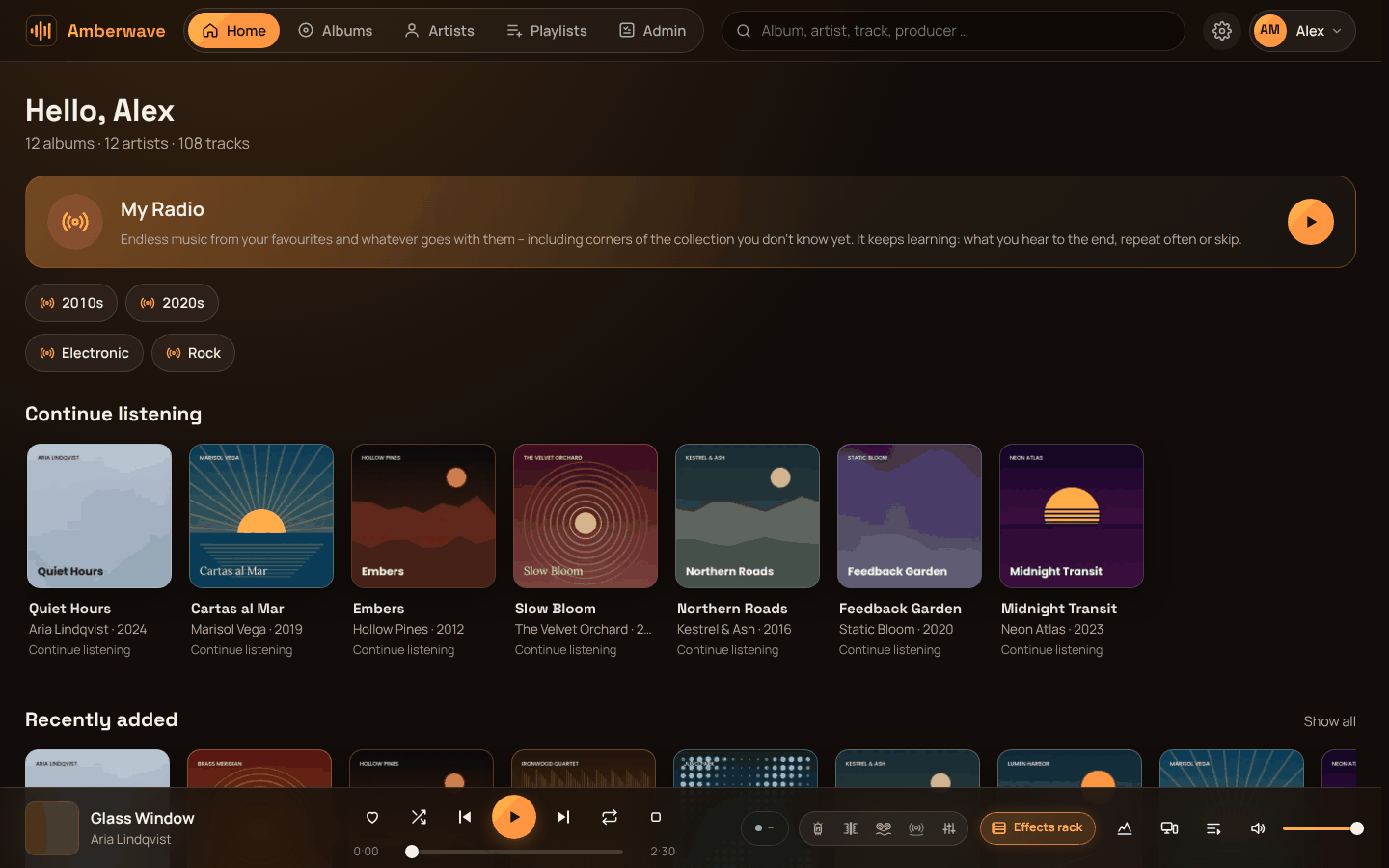Start My Radio with its play button

coord(1311,222)
